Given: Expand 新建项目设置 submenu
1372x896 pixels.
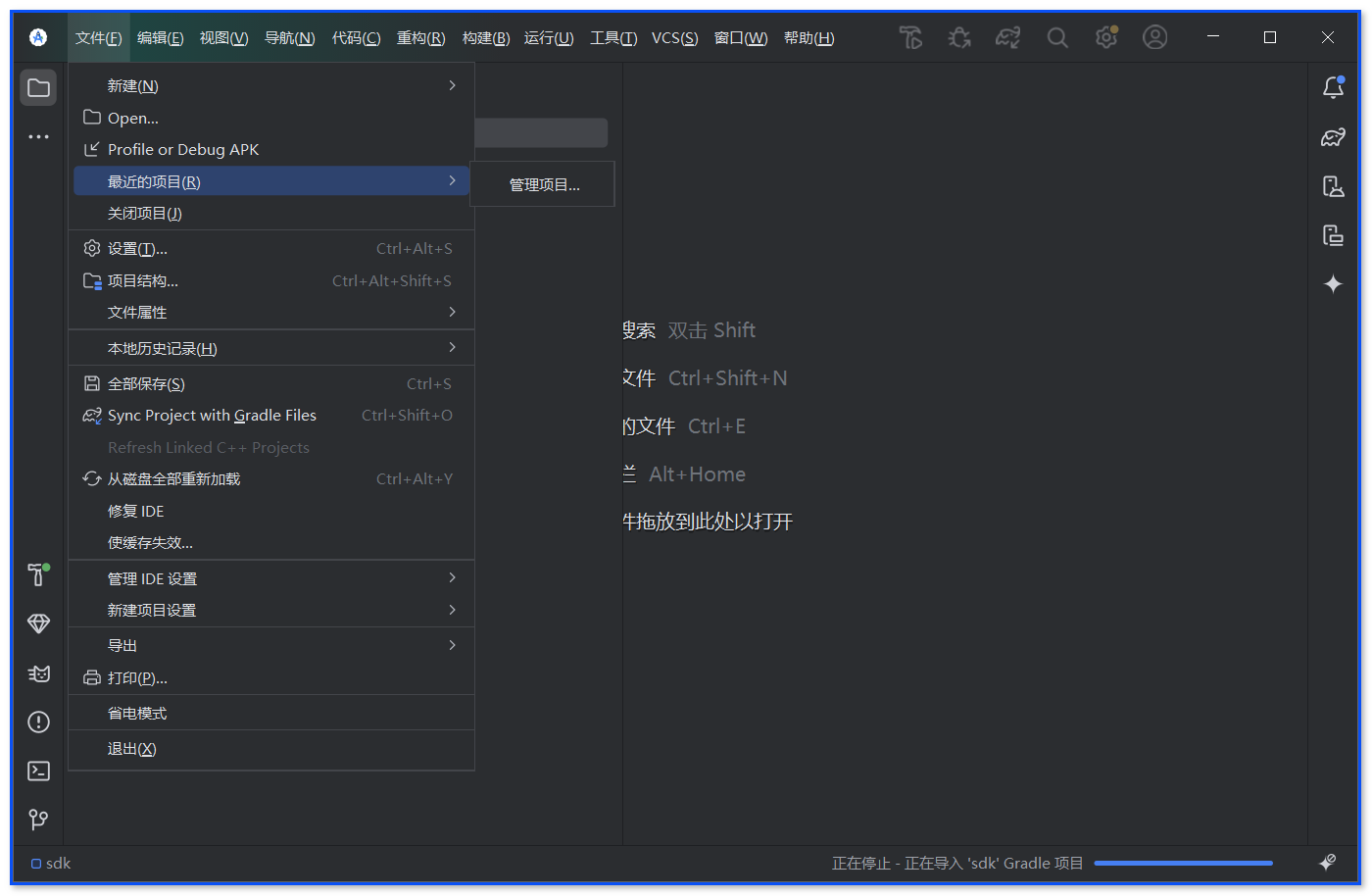Looking at the screenshot, I should pyautogui.click(x=271, y=610).
